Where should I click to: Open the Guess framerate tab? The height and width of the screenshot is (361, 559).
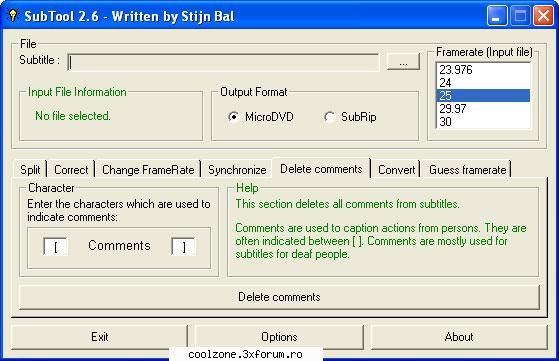point(467,170)
